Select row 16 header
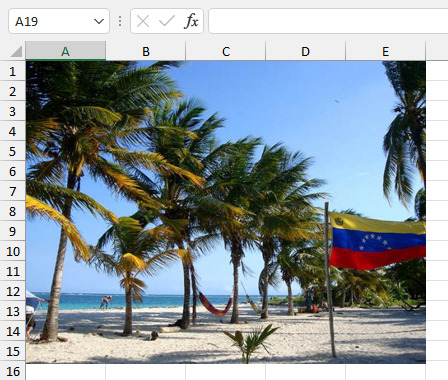 point(13,371)
